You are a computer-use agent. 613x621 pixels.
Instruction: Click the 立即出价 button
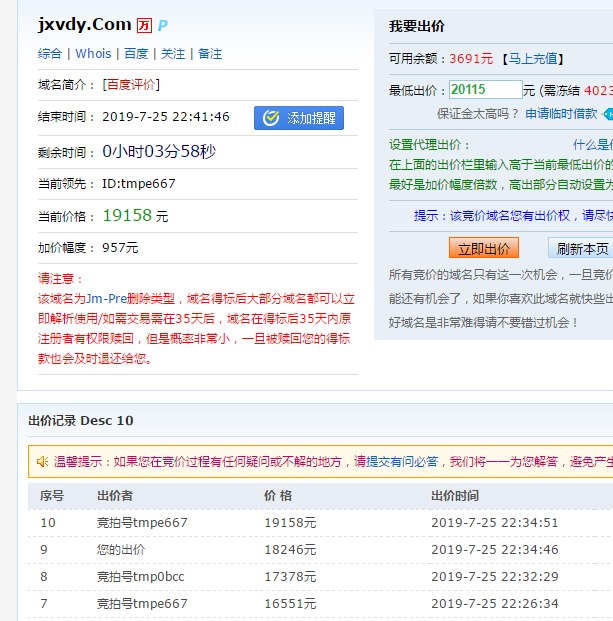pos(484,248)
